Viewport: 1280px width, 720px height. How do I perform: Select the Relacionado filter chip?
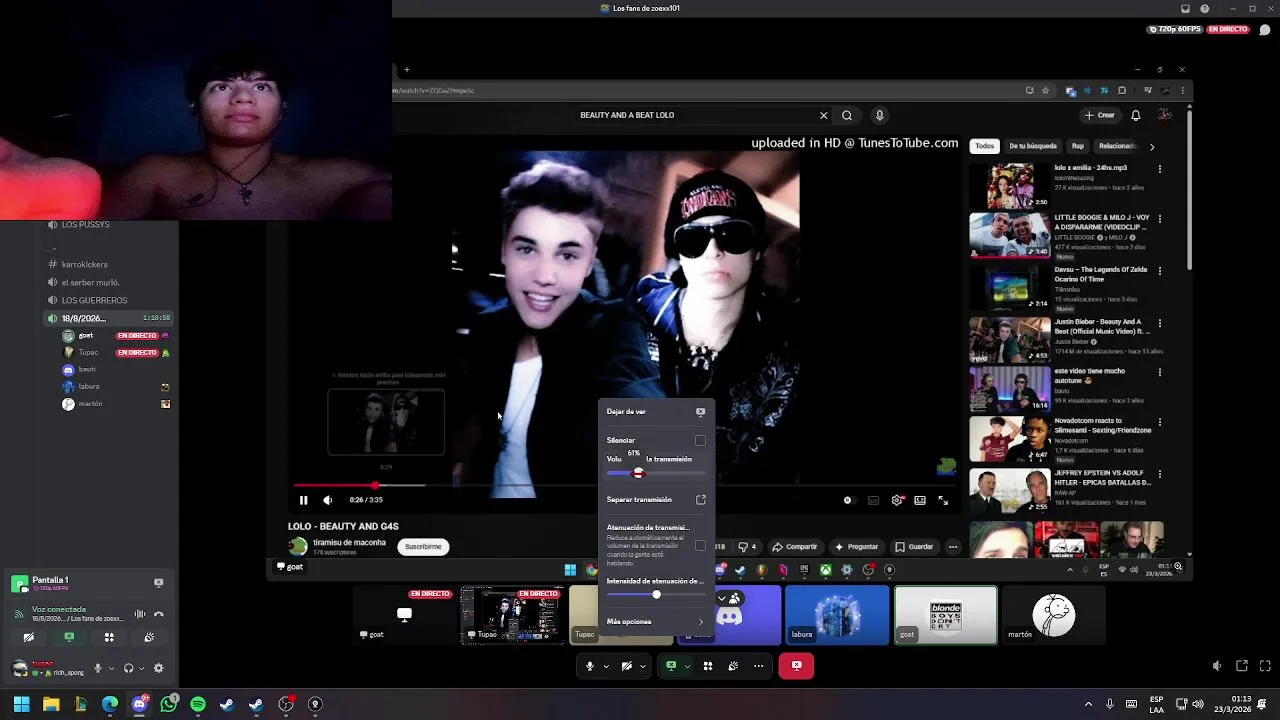pyautogui.click(x=1118, y=146)
